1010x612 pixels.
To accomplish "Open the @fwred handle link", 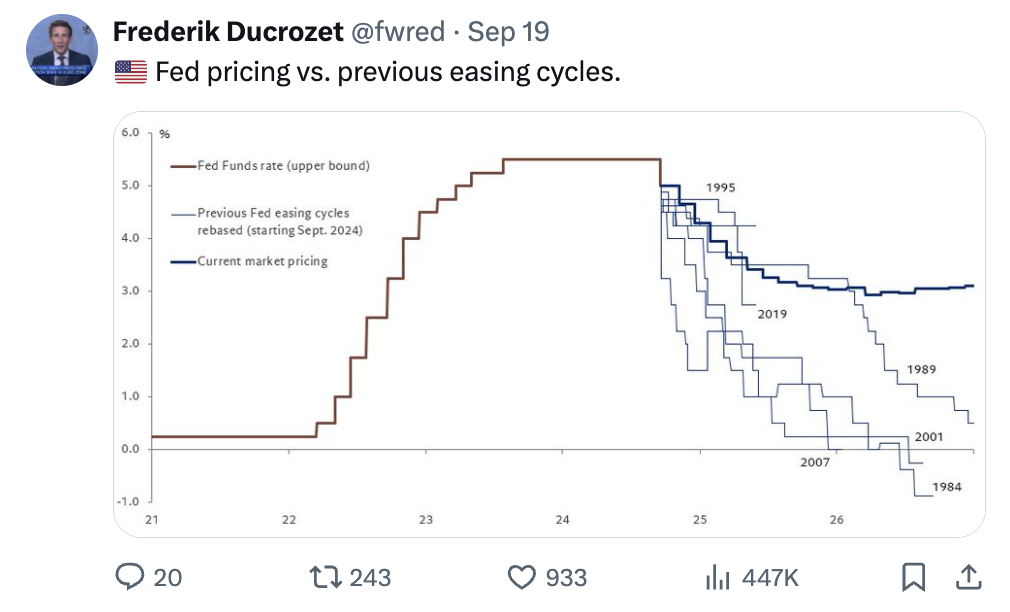I will [x=396, y=31].
